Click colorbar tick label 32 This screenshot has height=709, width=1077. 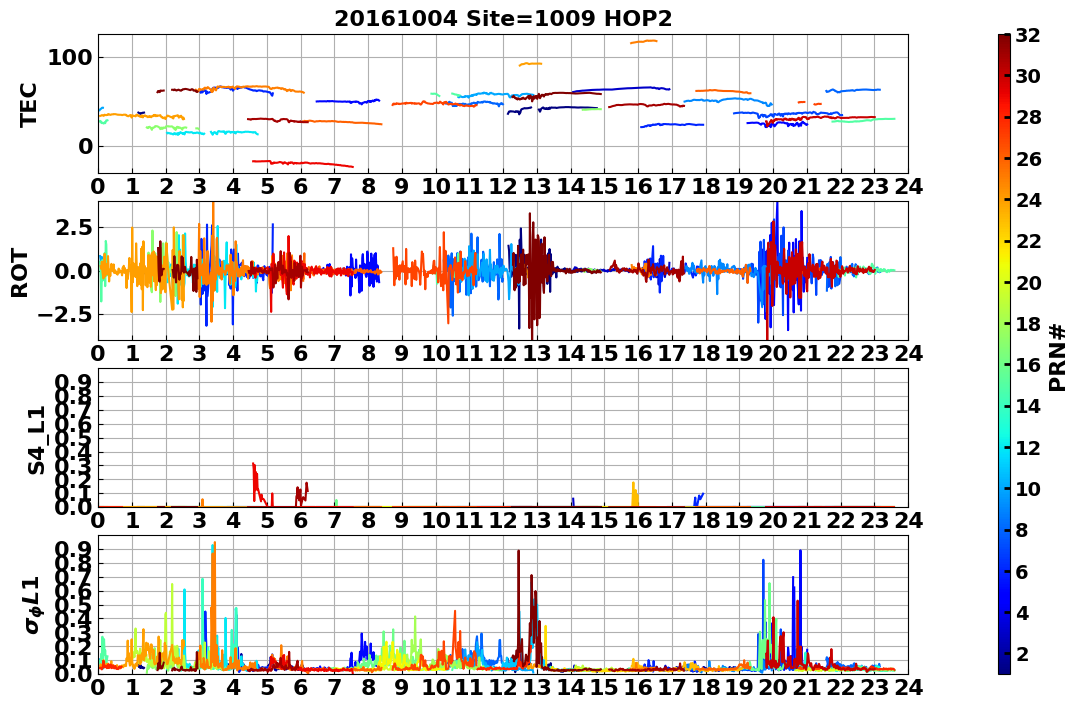pos(1028,35)
